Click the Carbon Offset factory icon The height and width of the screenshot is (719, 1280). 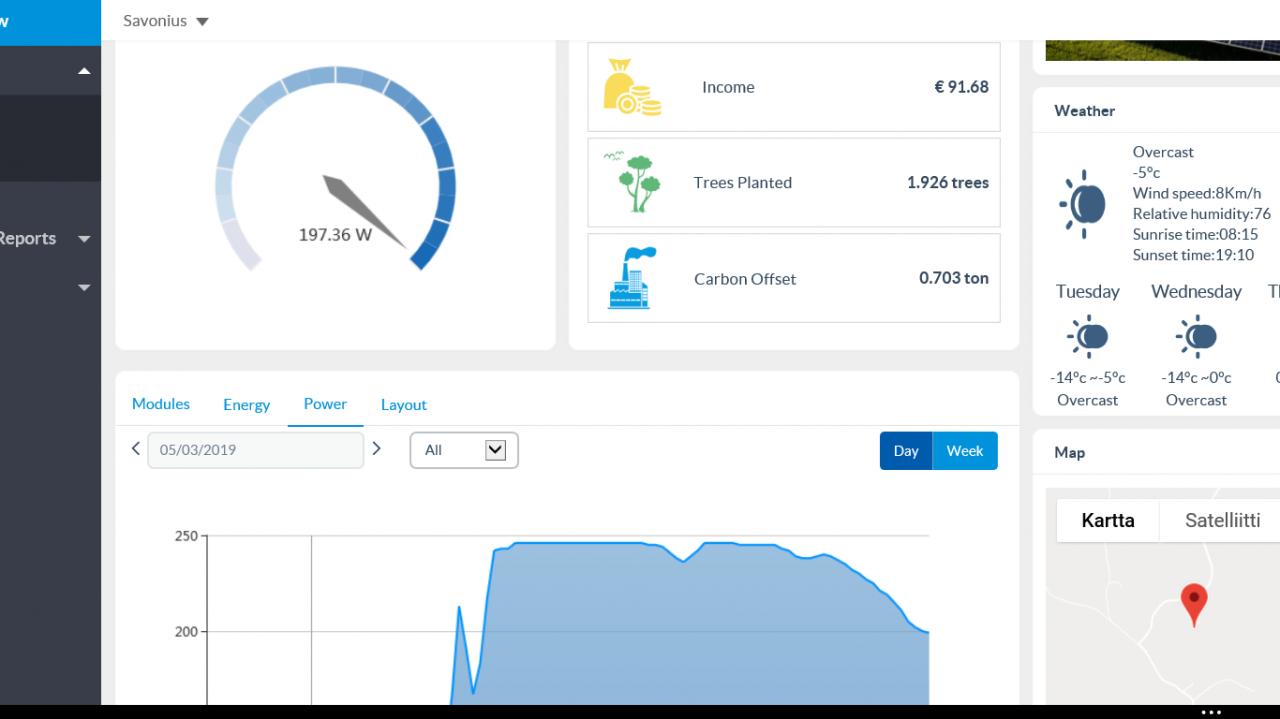[x=632, y=278]
